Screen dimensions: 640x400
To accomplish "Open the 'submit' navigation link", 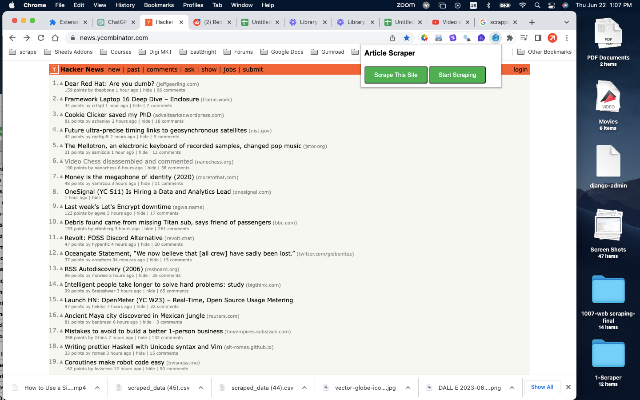I will pyautogui.click(x=253, y=70).
